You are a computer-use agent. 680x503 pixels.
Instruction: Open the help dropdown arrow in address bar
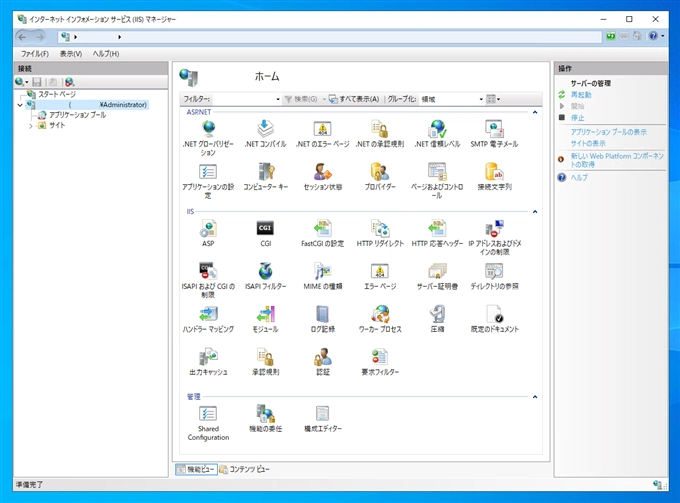pyautogui.click(x=663, y=36)
